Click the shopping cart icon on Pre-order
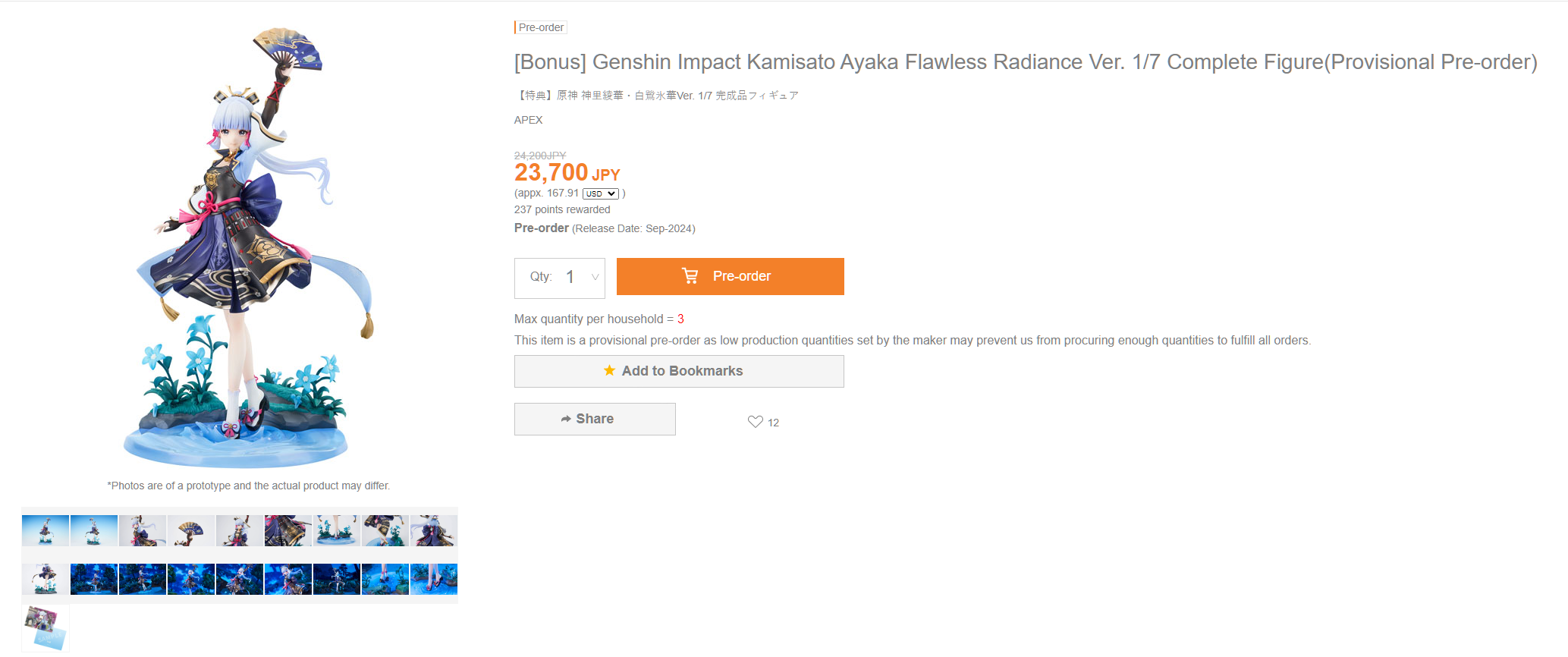The height and width of the screenshot is (657, 1568). [x=690, y=276]
